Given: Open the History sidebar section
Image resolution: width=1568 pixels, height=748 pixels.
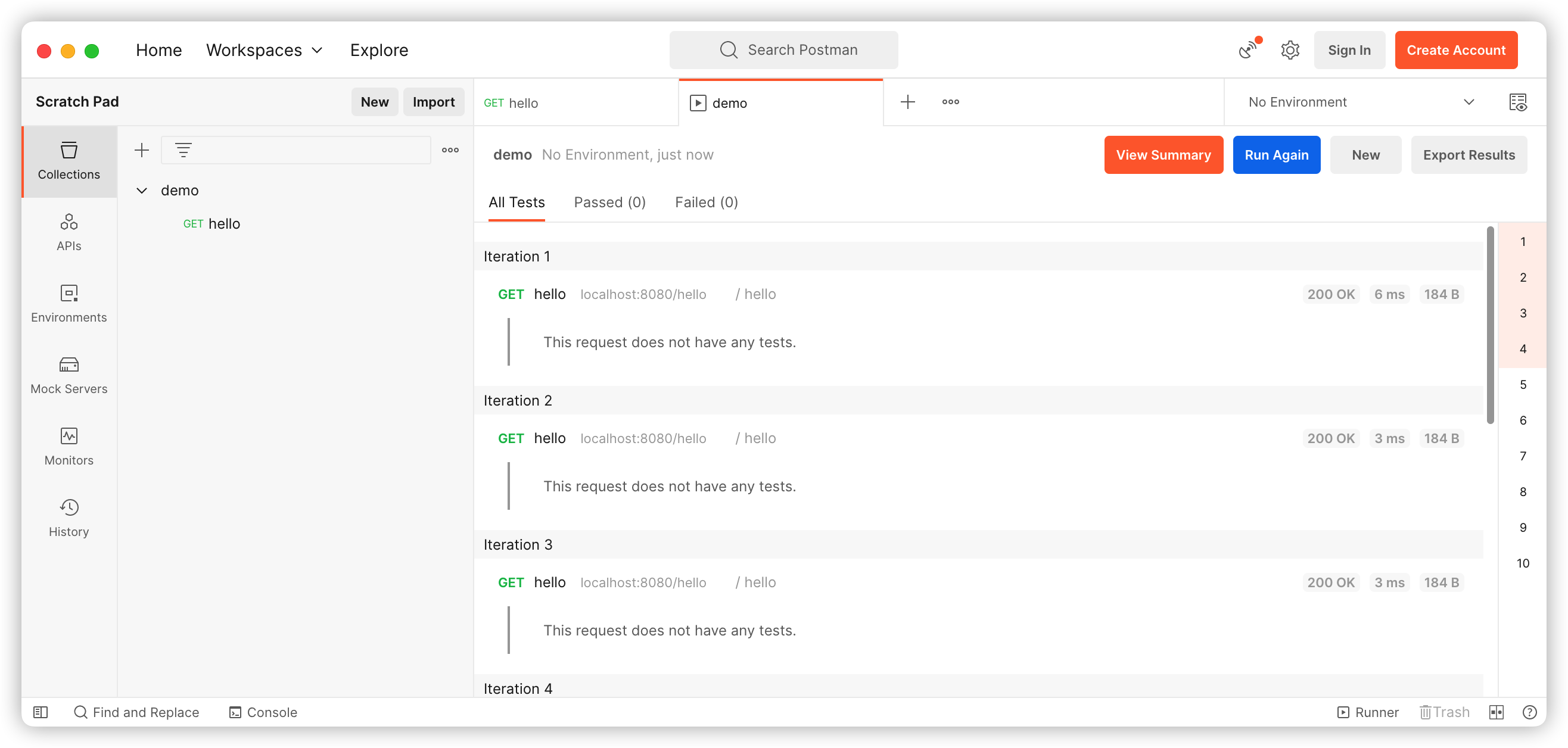Looking at the screenshot, I should click(x=69, y=518).
